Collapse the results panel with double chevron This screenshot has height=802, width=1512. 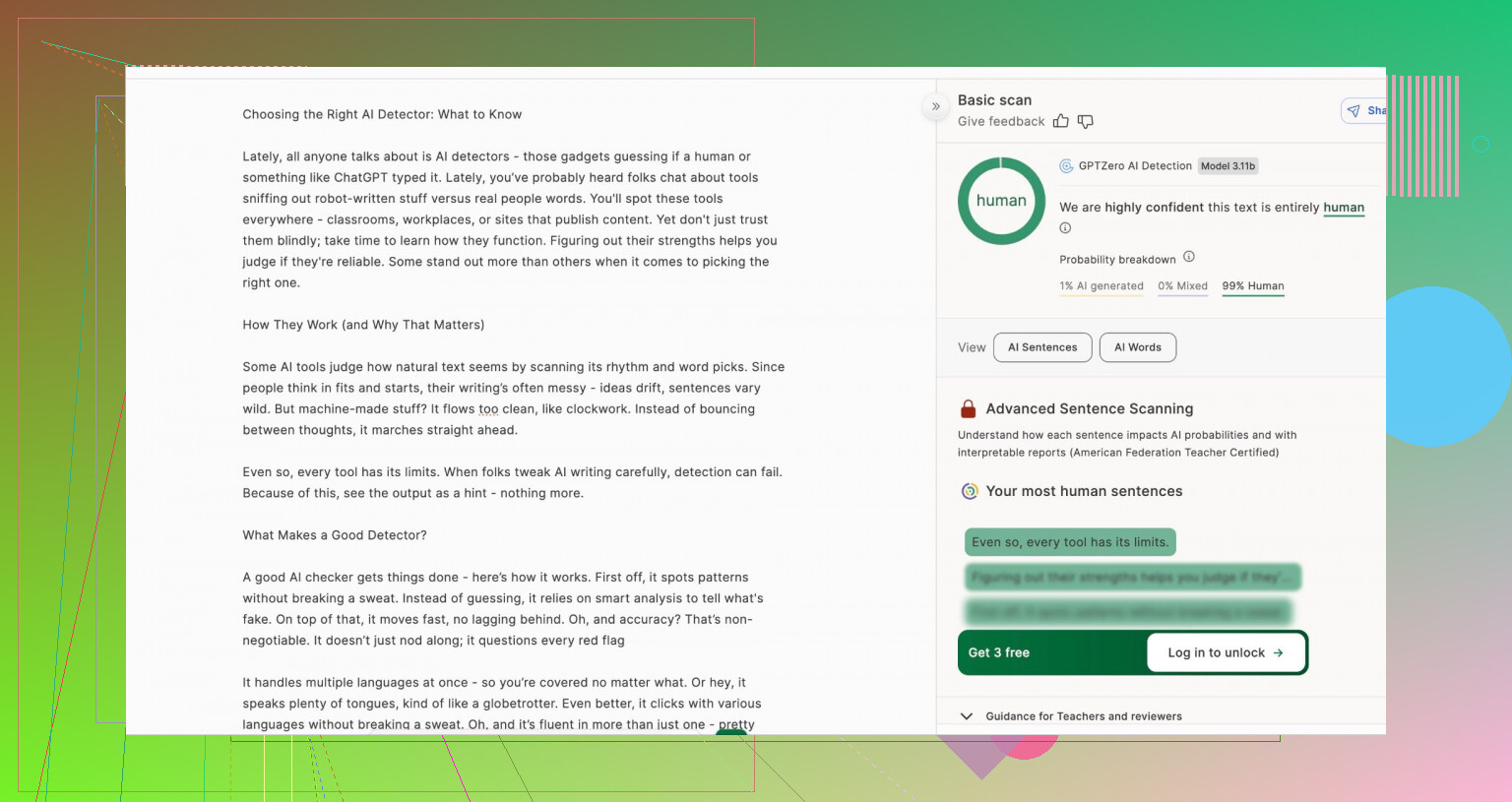[x=936, y=106]
